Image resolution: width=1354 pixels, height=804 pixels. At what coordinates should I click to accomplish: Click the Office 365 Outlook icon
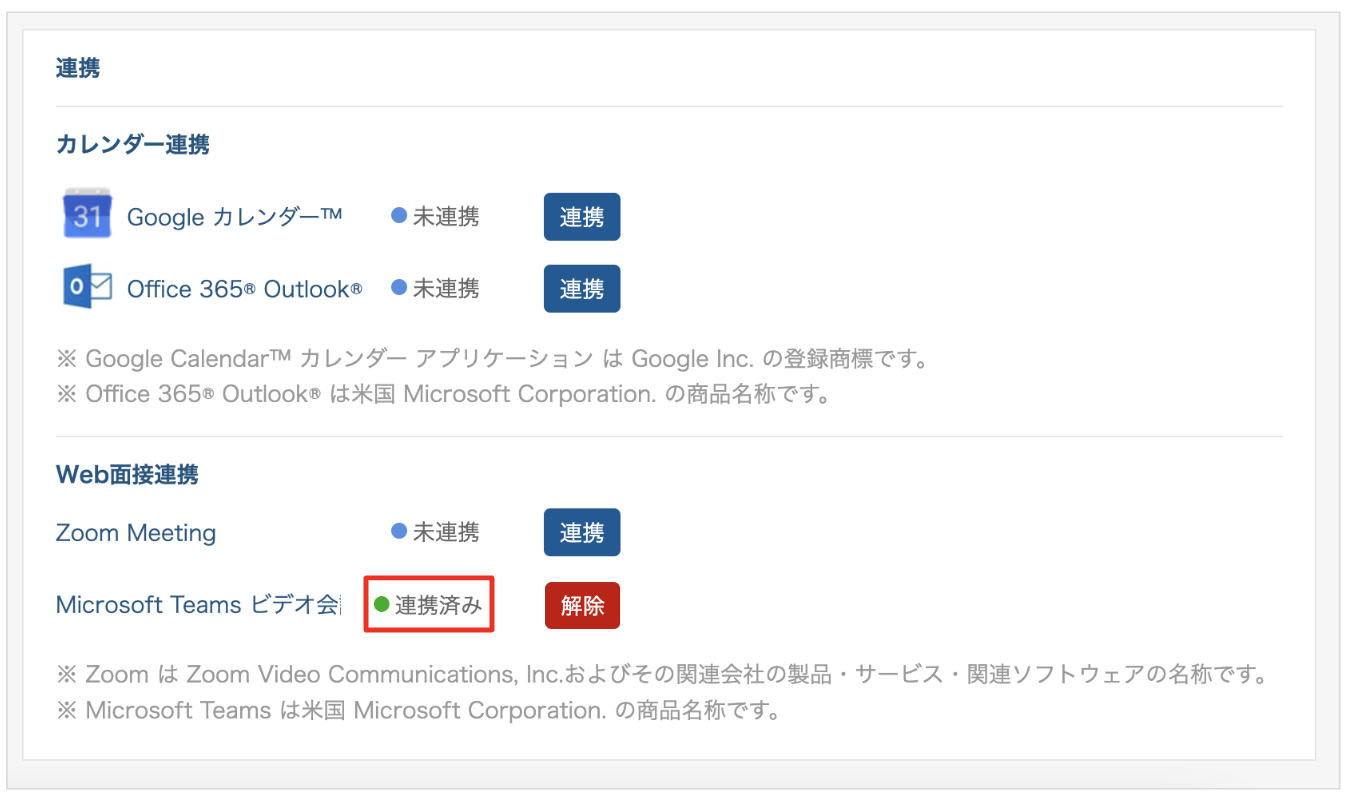(87, 288)
